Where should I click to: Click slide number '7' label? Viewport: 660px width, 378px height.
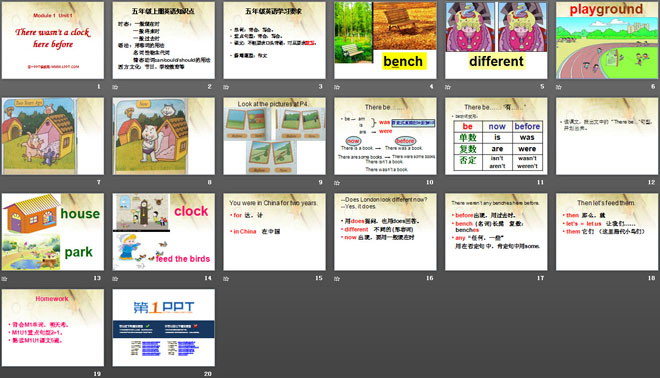click(x=99, y=182)
